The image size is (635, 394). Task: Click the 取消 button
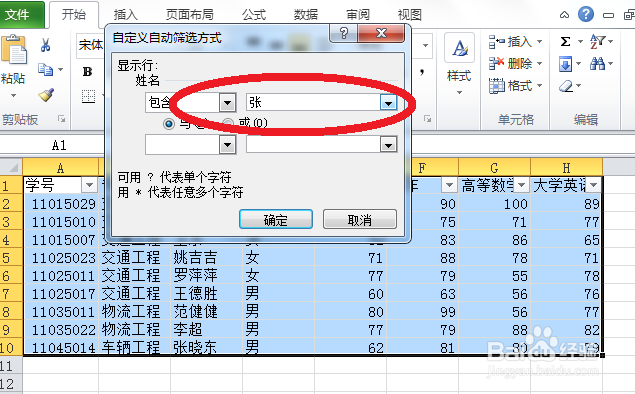pos(360,219)
